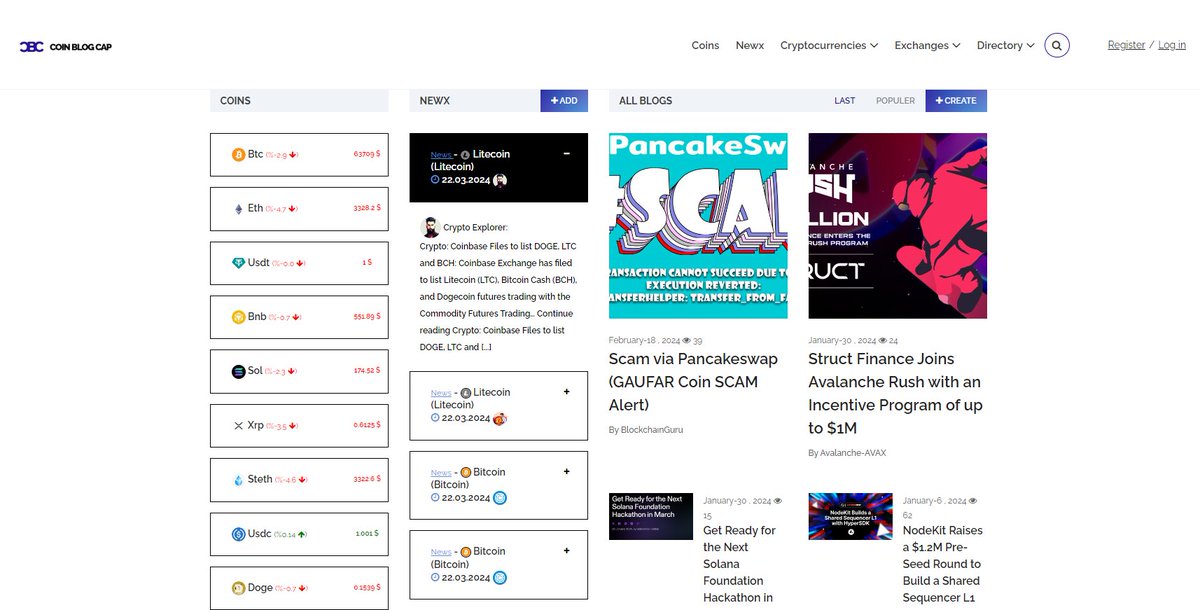Expand the last Bitcoin news card

tap(567, 551)
